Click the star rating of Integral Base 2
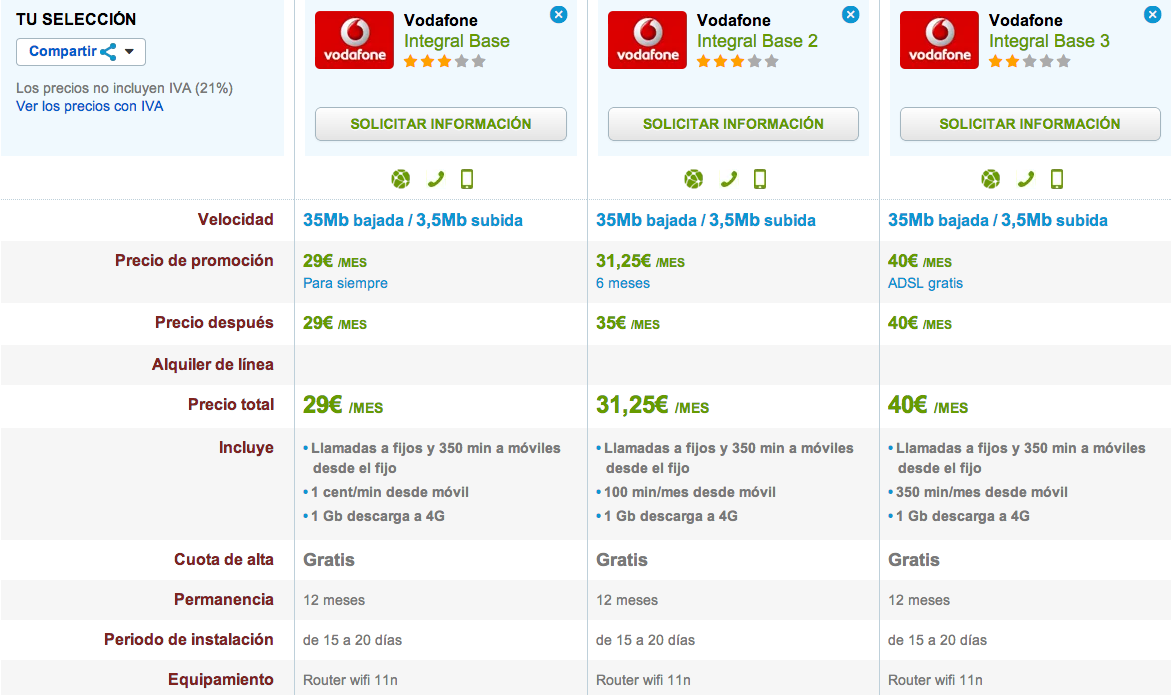This screenshot has height=695, width=1173. [x=738, y=61]
